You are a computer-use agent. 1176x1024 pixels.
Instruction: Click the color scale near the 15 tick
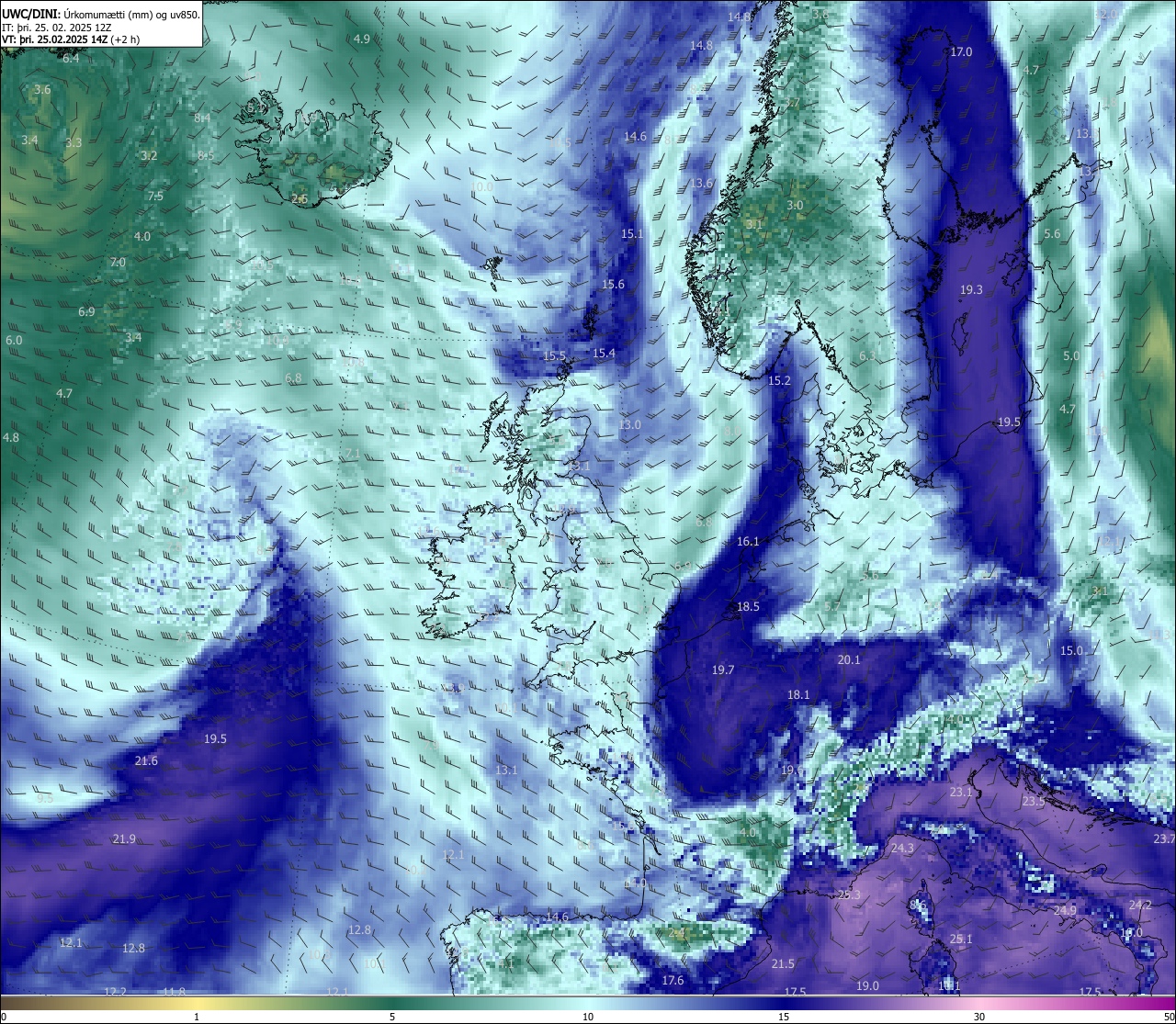coord(784,1001)
